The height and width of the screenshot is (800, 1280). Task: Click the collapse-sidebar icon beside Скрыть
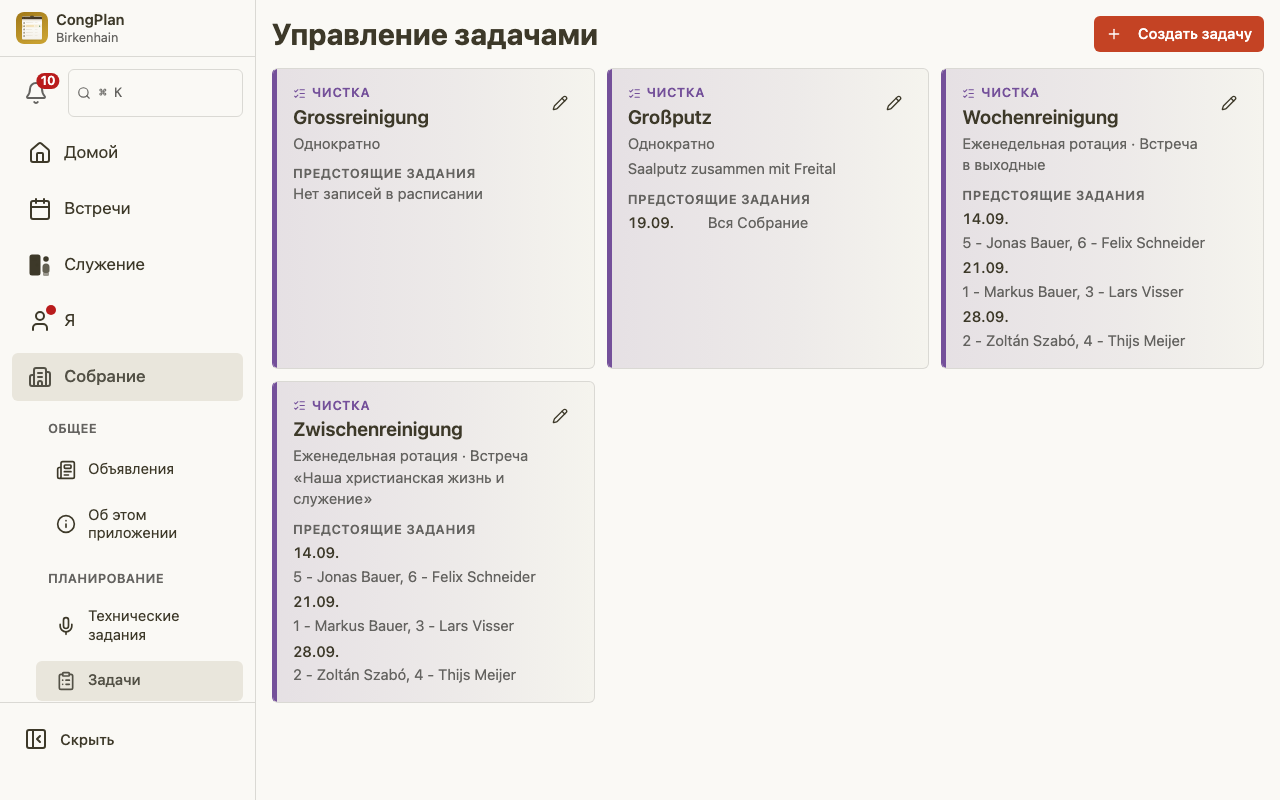(x=36, y=740)
